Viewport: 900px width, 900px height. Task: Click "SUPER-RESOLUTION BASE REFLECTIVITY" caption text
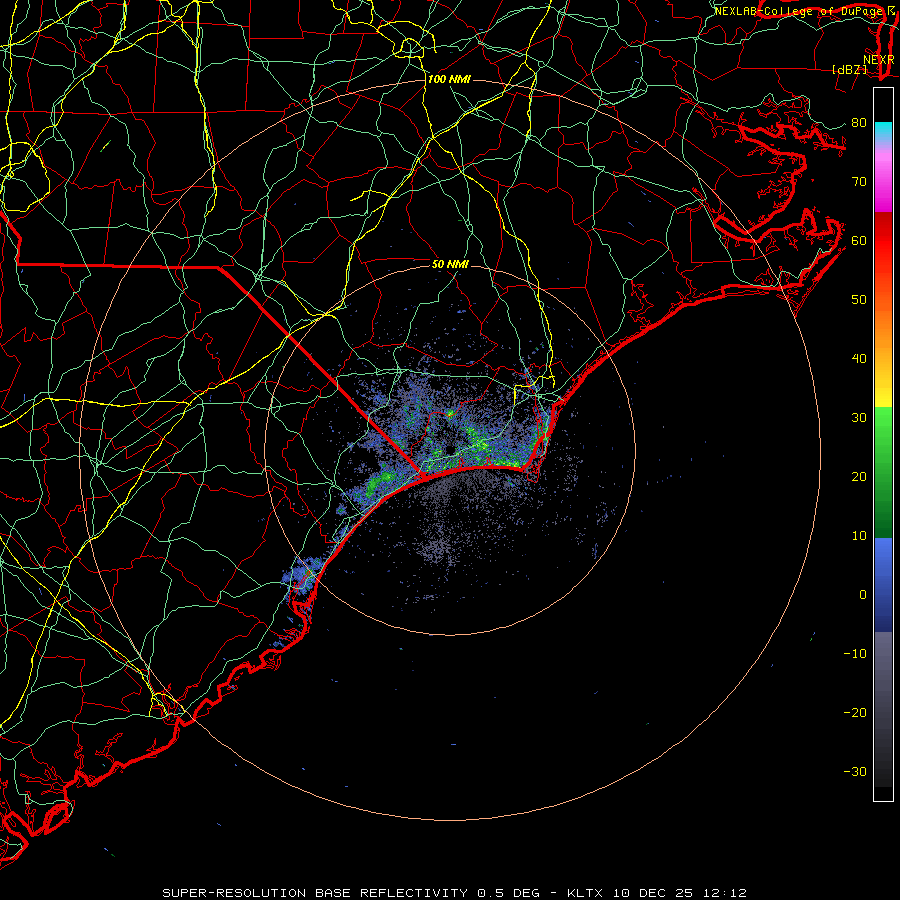315,893
